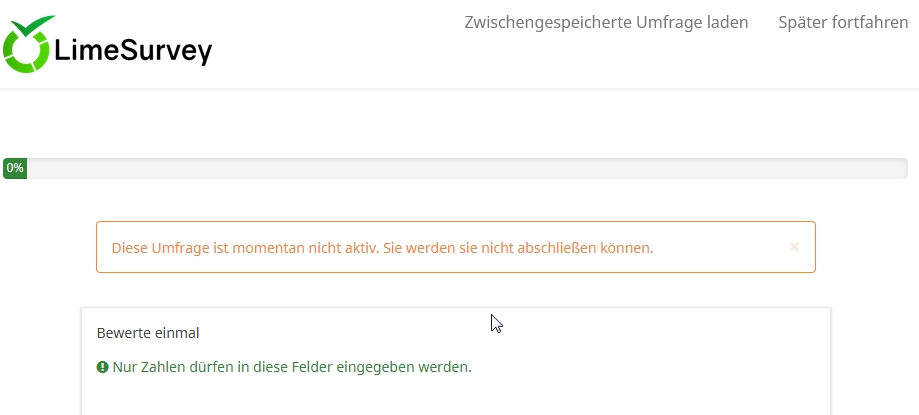Click the "Nur Zahlen dürfen" validation hint text
919x415 pixels.
[292, 368]
